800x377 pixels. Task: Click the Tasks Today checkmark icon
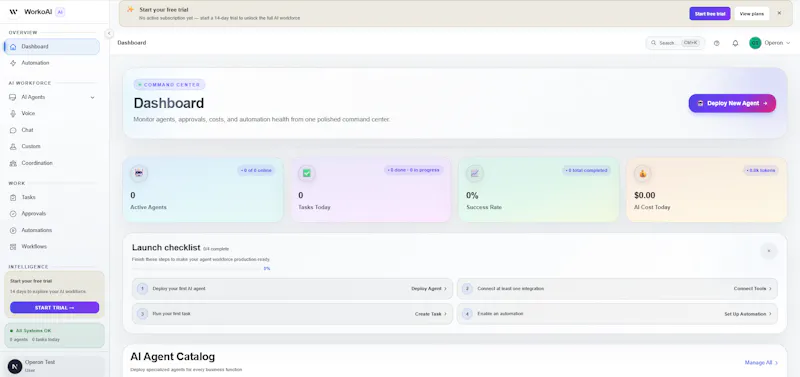click(x=307, y=173)
